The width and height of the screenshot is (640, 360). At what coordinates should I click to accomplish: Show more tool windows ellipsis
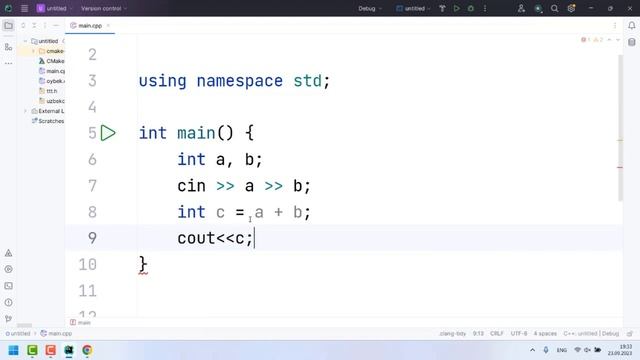(x=8, y=63)
